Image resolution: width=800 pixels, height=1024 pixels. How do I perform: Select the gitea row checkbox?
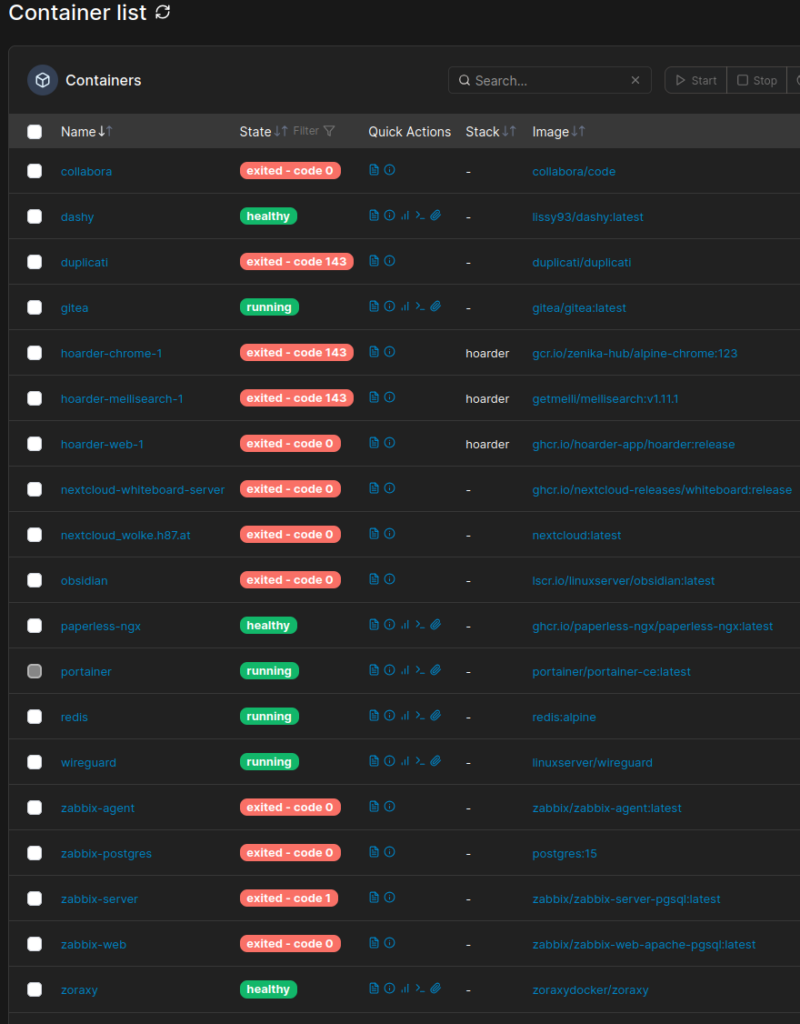(35, 308)
